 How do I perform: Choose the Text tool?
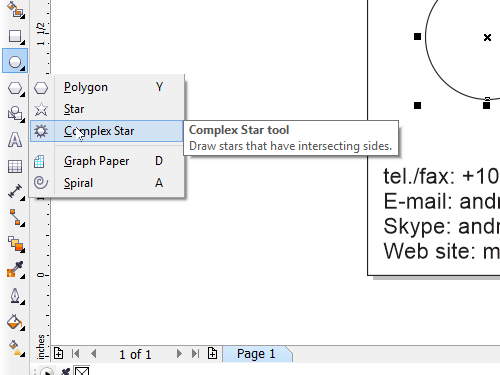coord(15,140)
